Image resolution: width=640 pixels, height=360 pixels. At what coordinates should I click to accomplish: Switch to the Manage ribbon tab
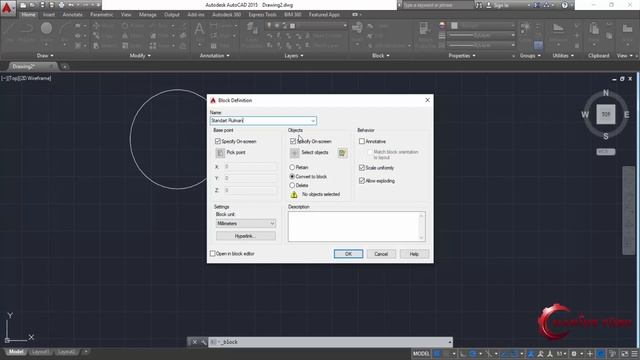(x=147, y=15)
